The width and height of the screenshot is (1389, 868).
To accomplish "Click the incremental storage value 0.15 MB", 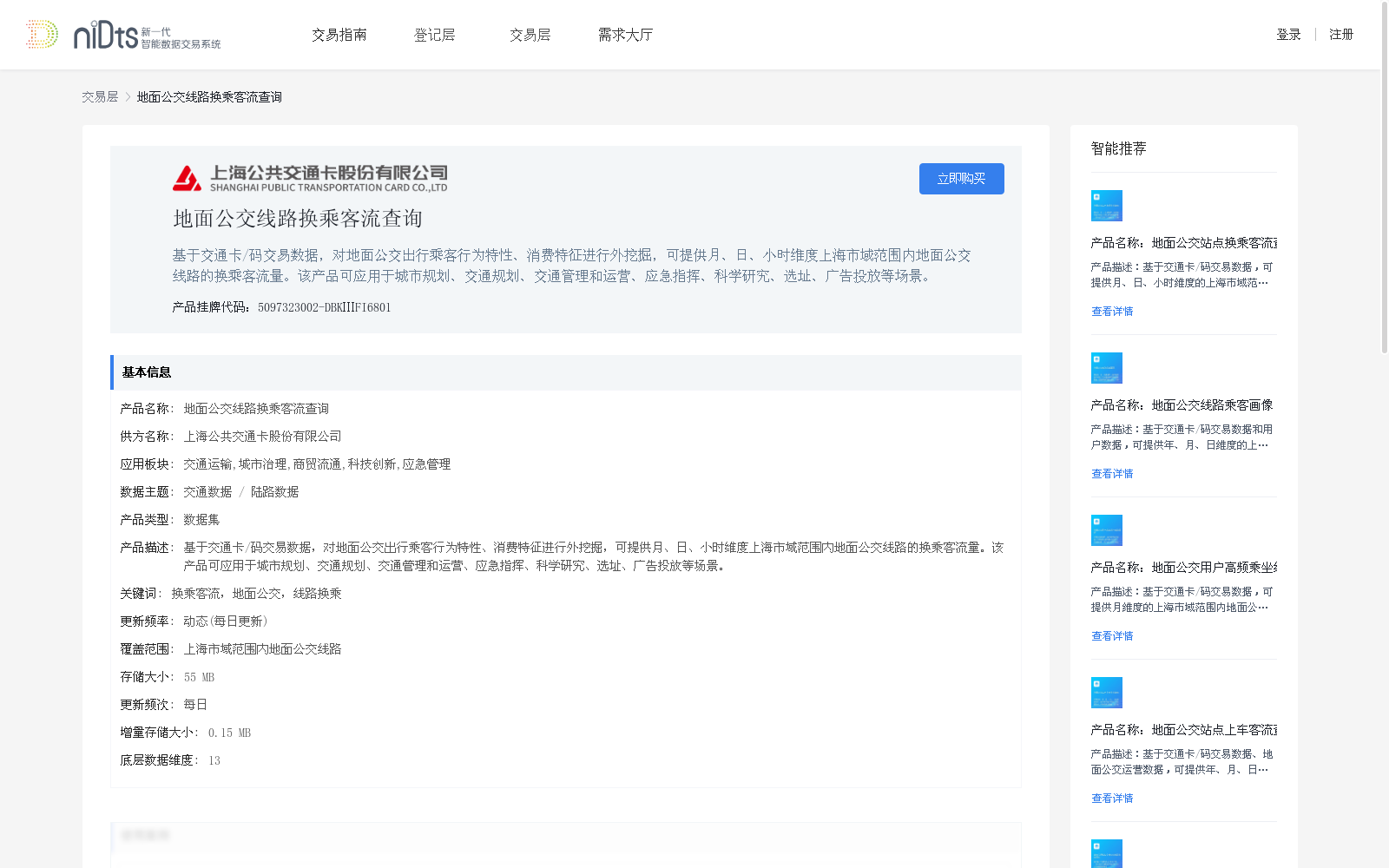I will pyautogui.click(x=229, y=733).
